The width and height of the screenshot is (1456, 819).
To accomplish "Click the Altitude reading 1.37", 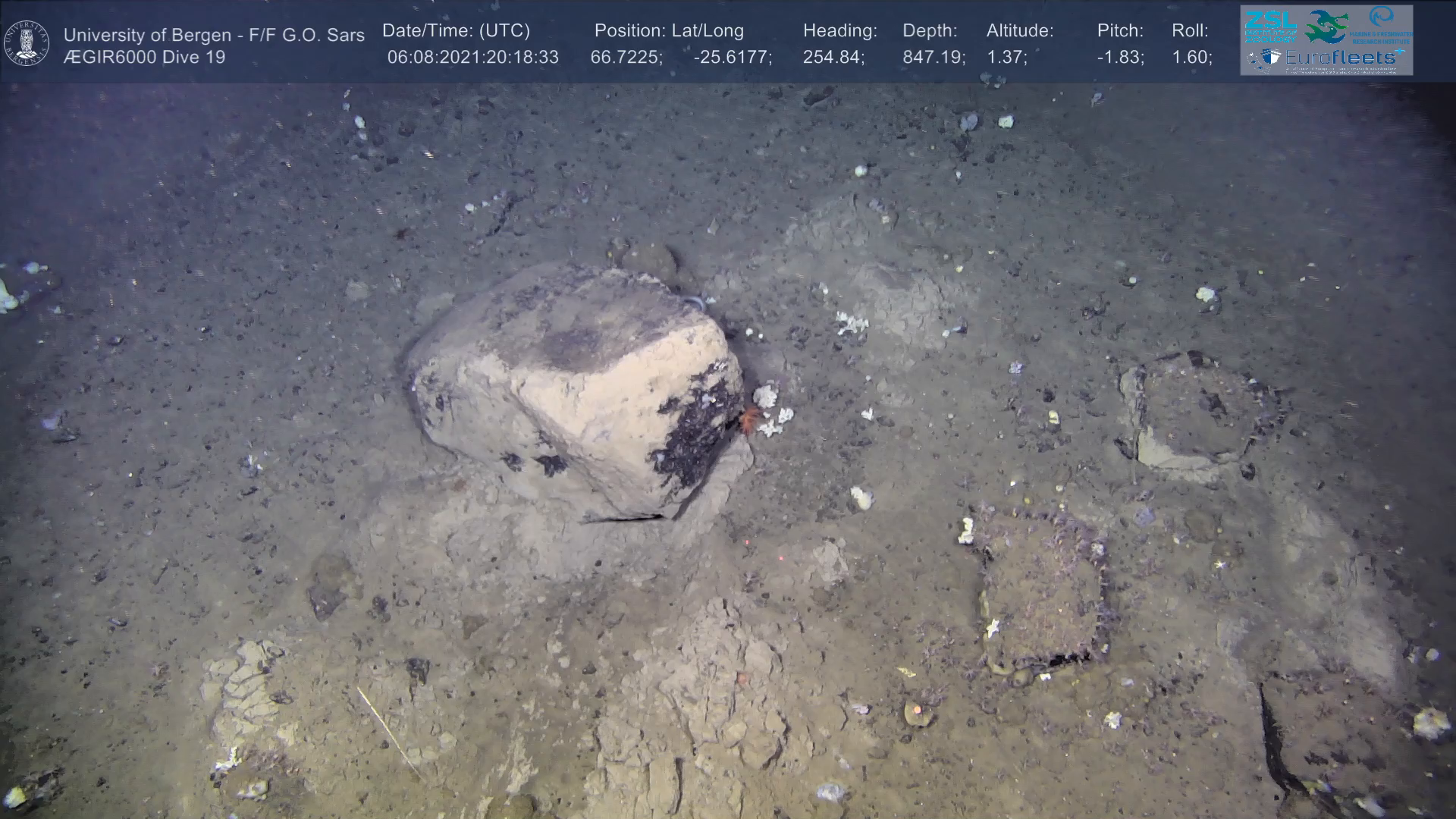I will pos(1006,58).
